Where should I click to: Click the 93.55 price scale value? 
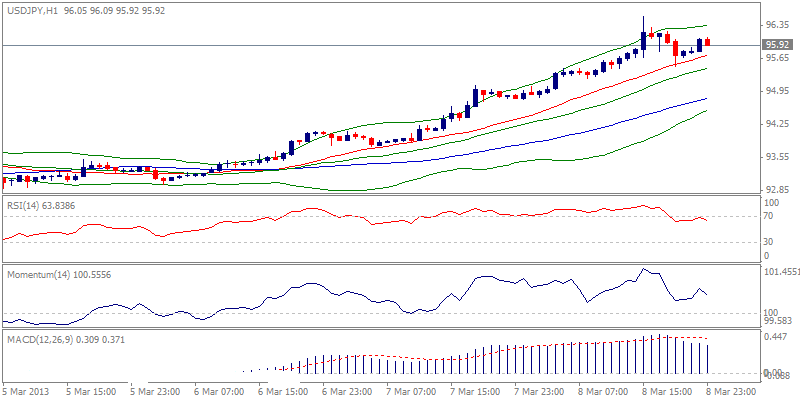tap(777, 157)
